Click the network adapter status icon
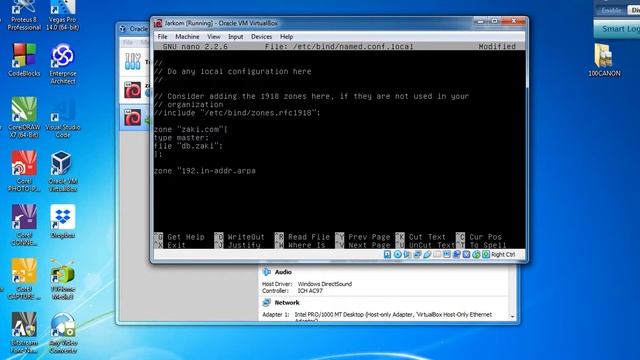Image resolution: width=640 pixels, height=360 pixels. pos(417,254)
